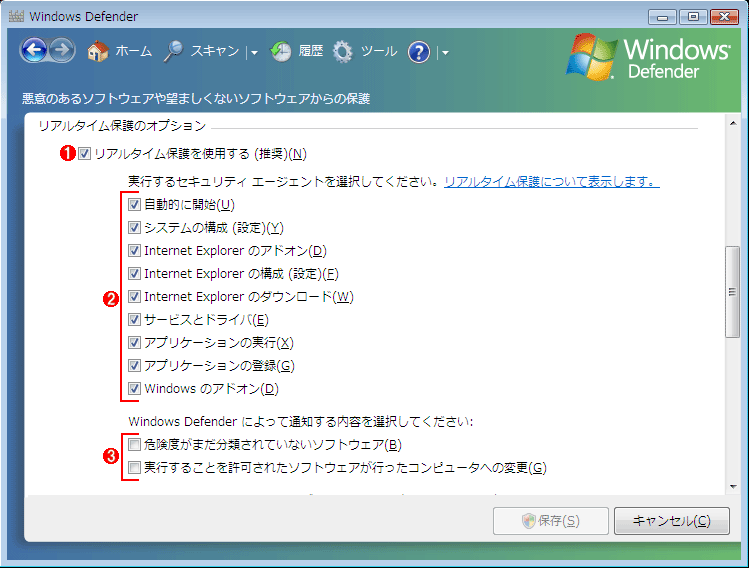Expand the help options dropdown arrow

click(445, 53)
